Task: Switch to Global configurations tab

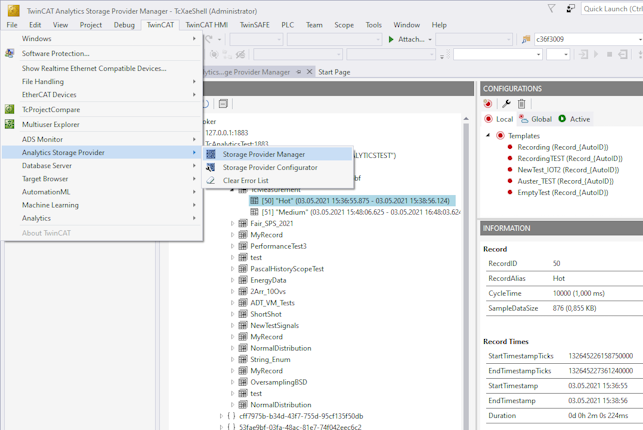Action: (x=536, y=119)
